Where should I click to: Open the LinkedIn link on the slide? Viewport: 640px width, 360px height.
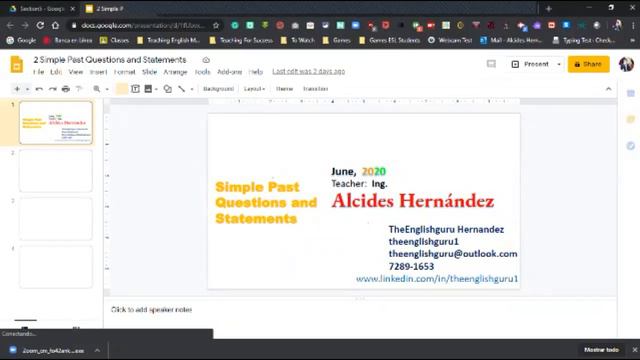pyautogui.click(x=437, y=278)
